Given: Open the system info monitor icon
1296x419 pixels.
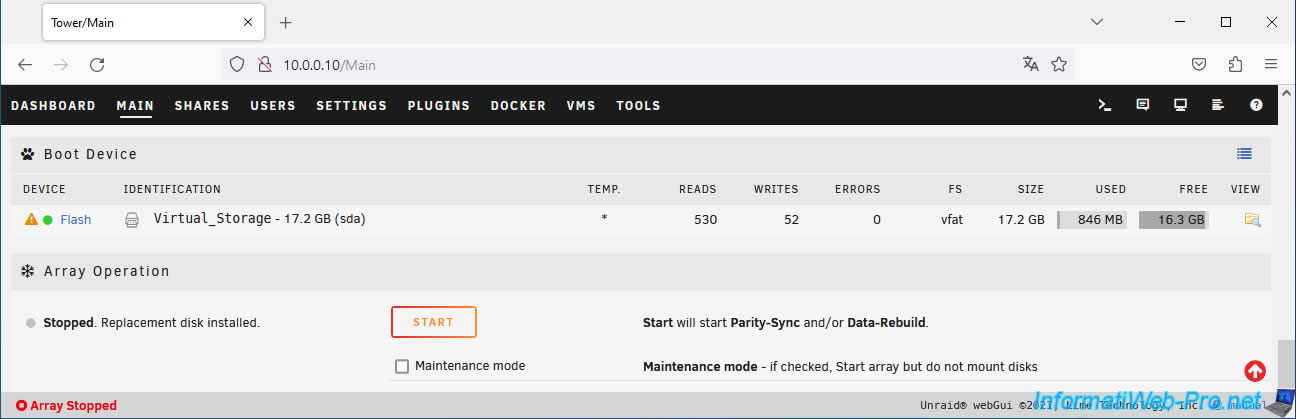Looking at the screenshot, I should click(1180, 105).
